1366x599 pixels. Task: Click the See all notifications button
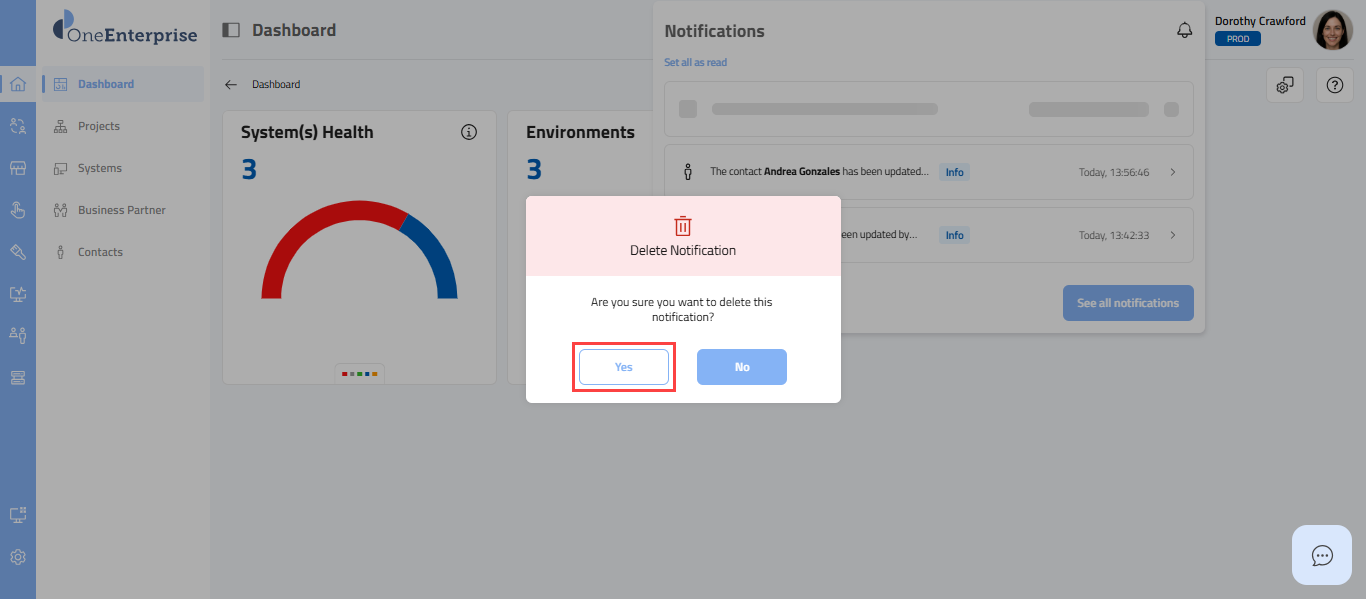tap(1127, 303)
